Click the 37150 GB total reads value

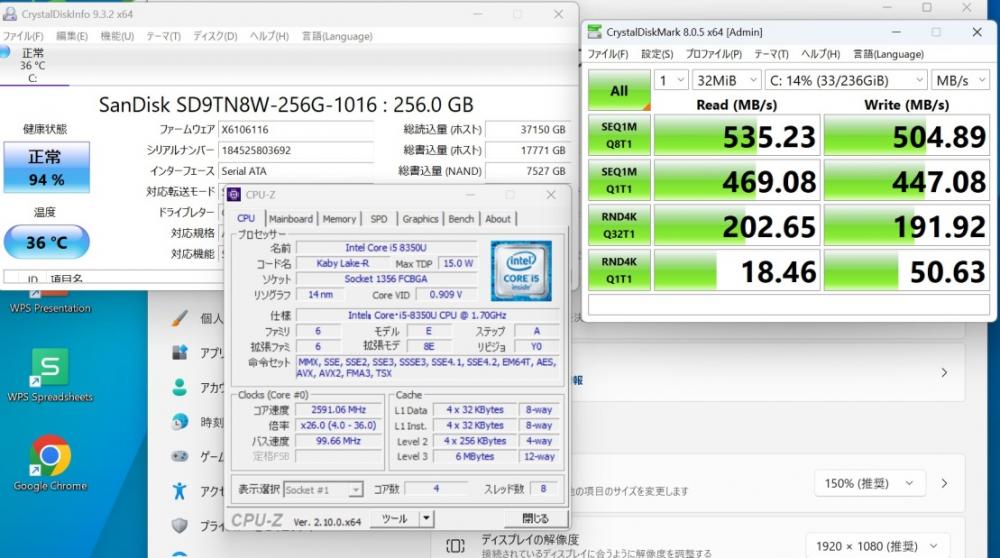pos(527,129)
